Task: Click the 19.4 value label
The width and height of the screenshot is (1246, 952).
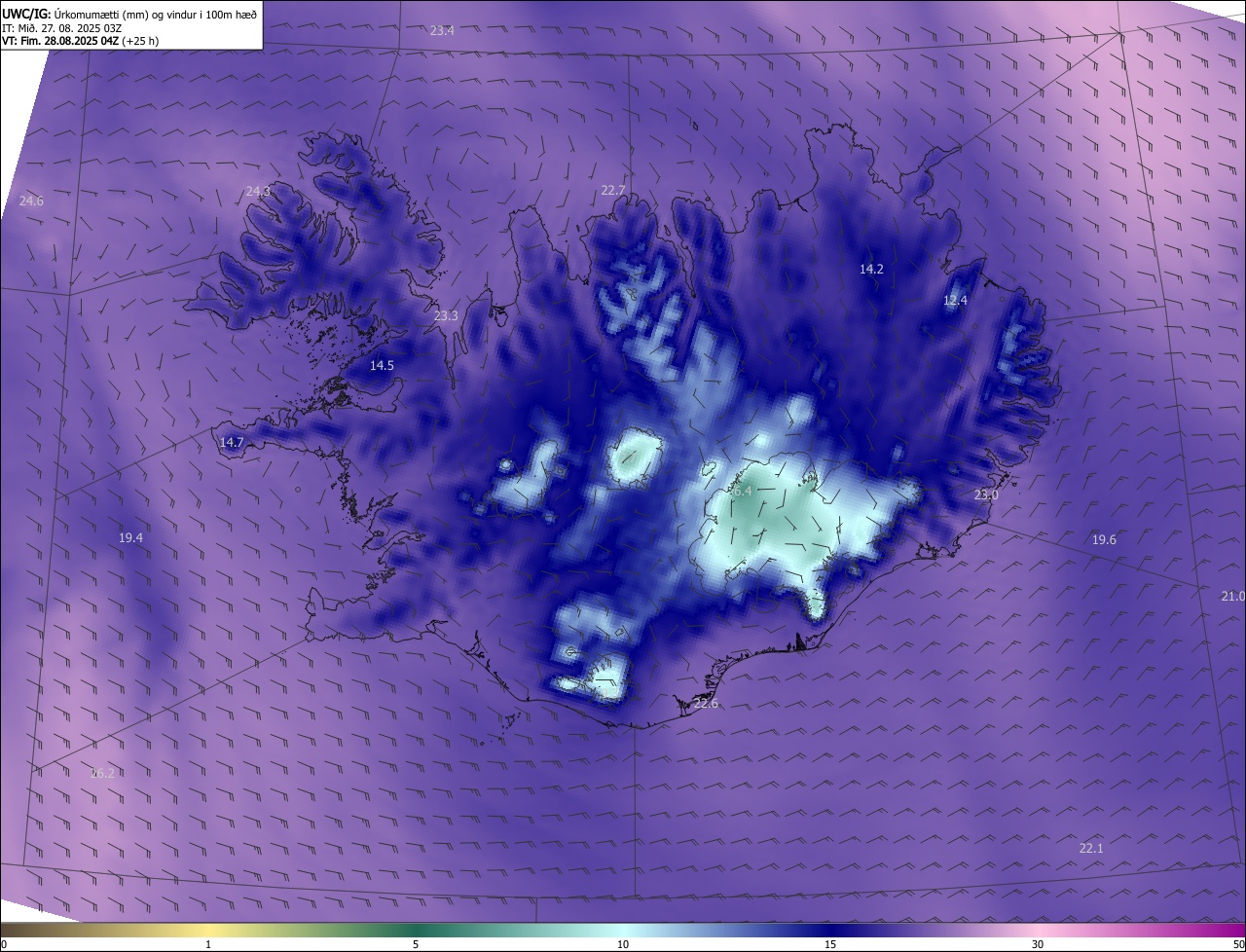Action: 130,538
